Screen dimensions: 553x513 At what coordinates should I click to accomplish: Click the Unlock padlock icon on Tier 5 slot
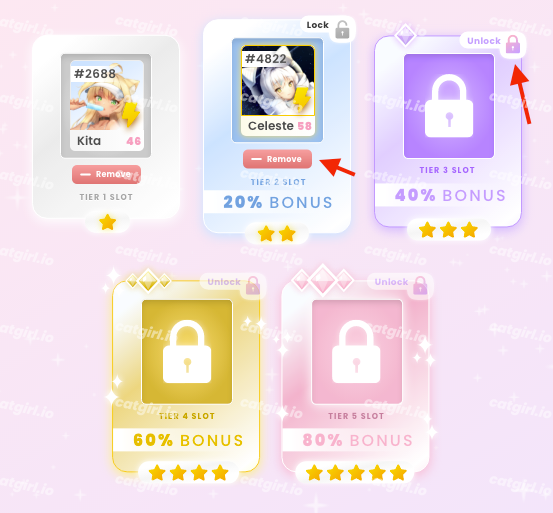(420, 286)
